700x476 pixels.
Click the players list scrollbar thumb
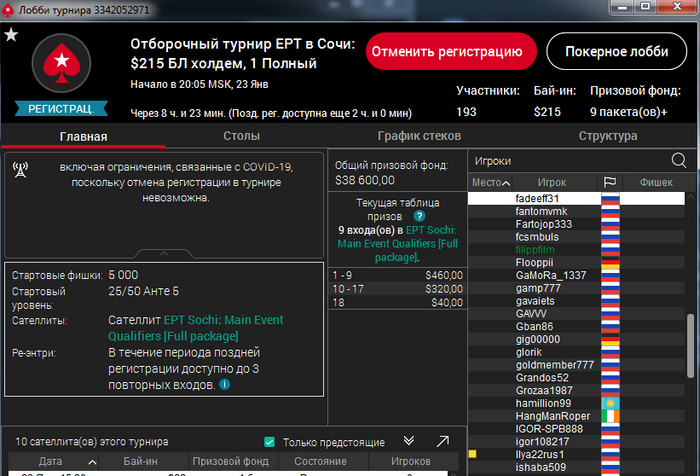point(690,346)
